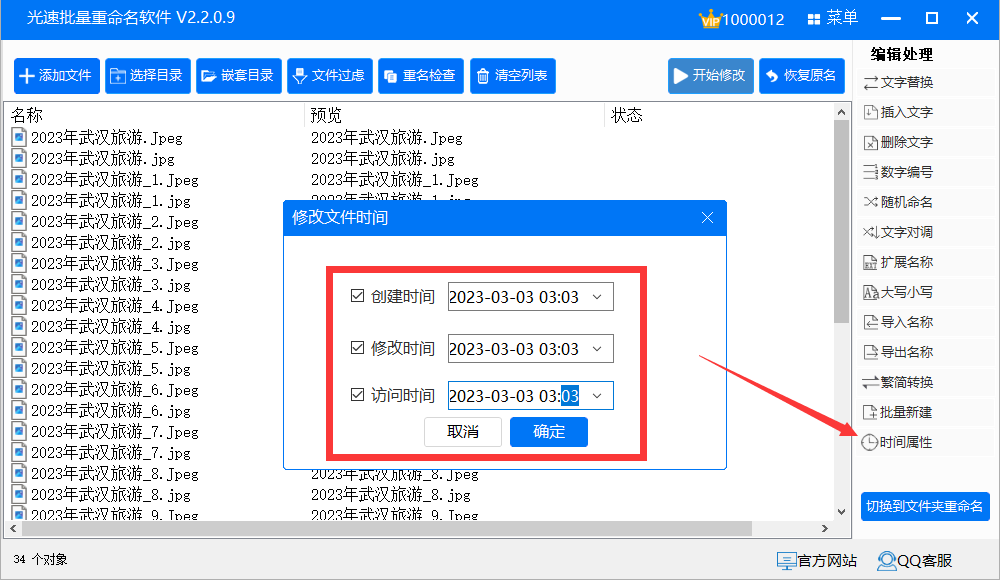Open 修改时间 date picker dropdown arrow
Viewport: 1000px width, 580px height.
597,349
